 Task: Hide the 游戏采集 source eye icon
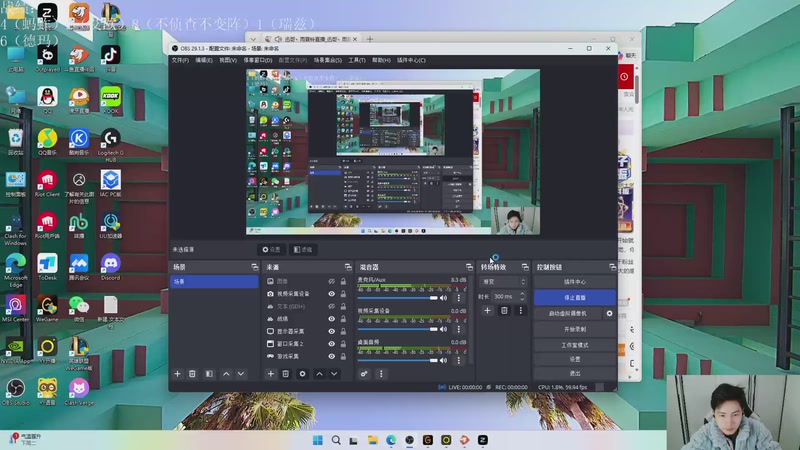(332, 356)
